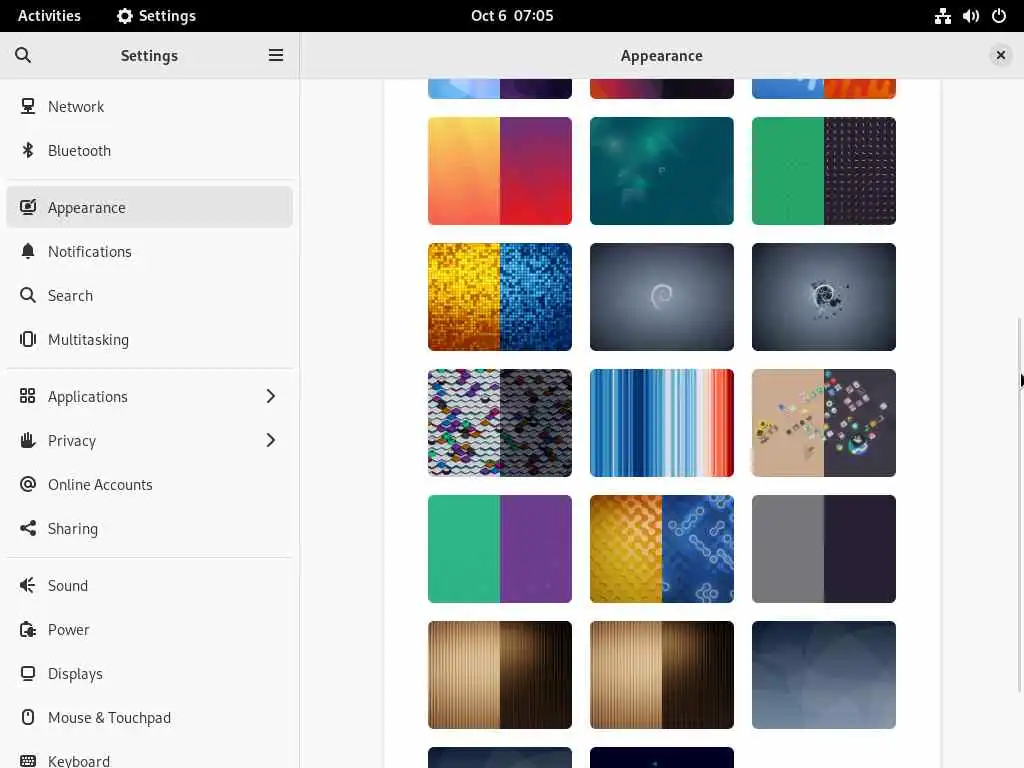Select the second brown wood stripes wallpaper
This screenshot has width=1024, height=768.
coord(662,675)
